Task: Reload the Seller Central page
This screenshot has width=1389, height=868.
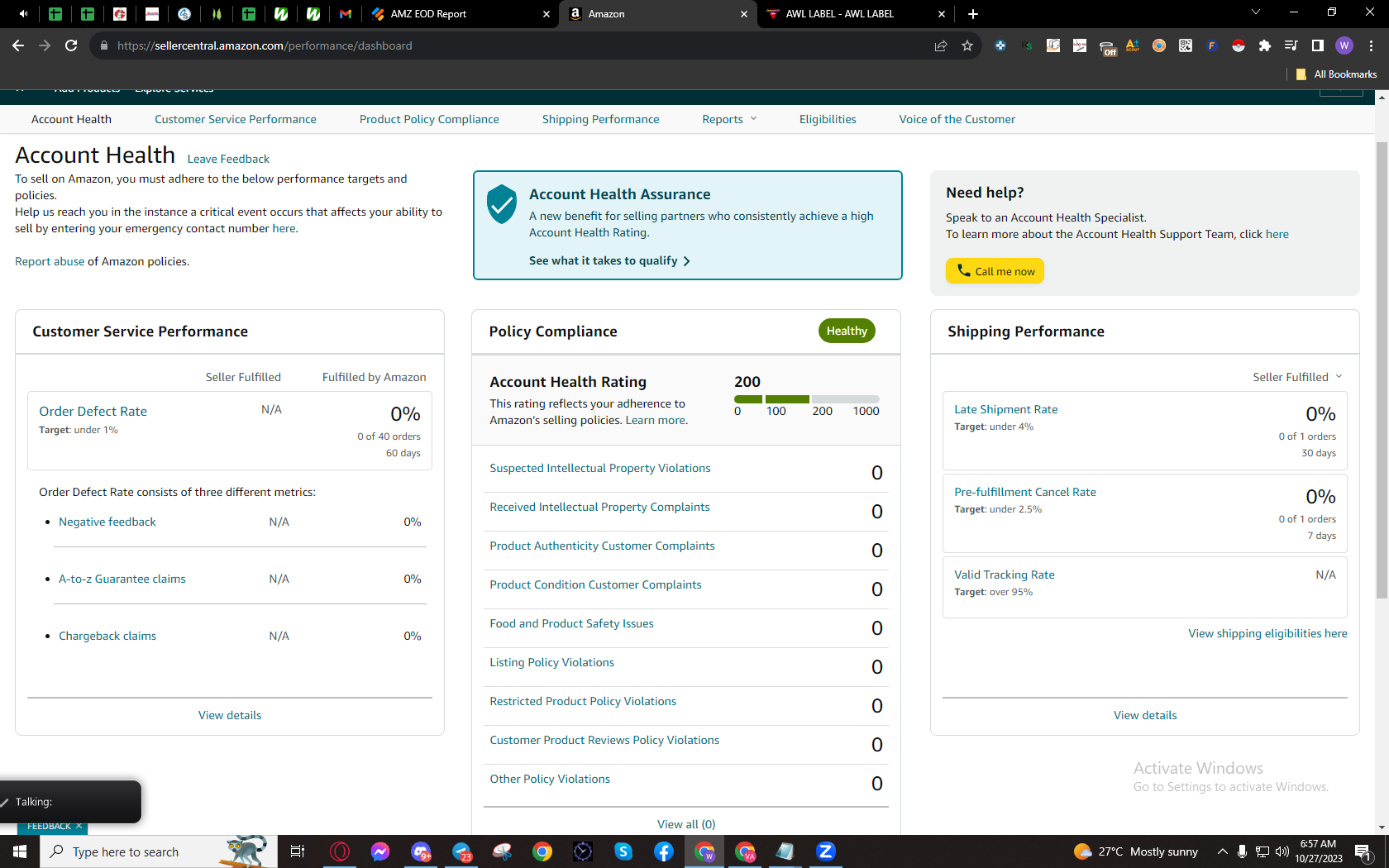Action: (71, 45)
